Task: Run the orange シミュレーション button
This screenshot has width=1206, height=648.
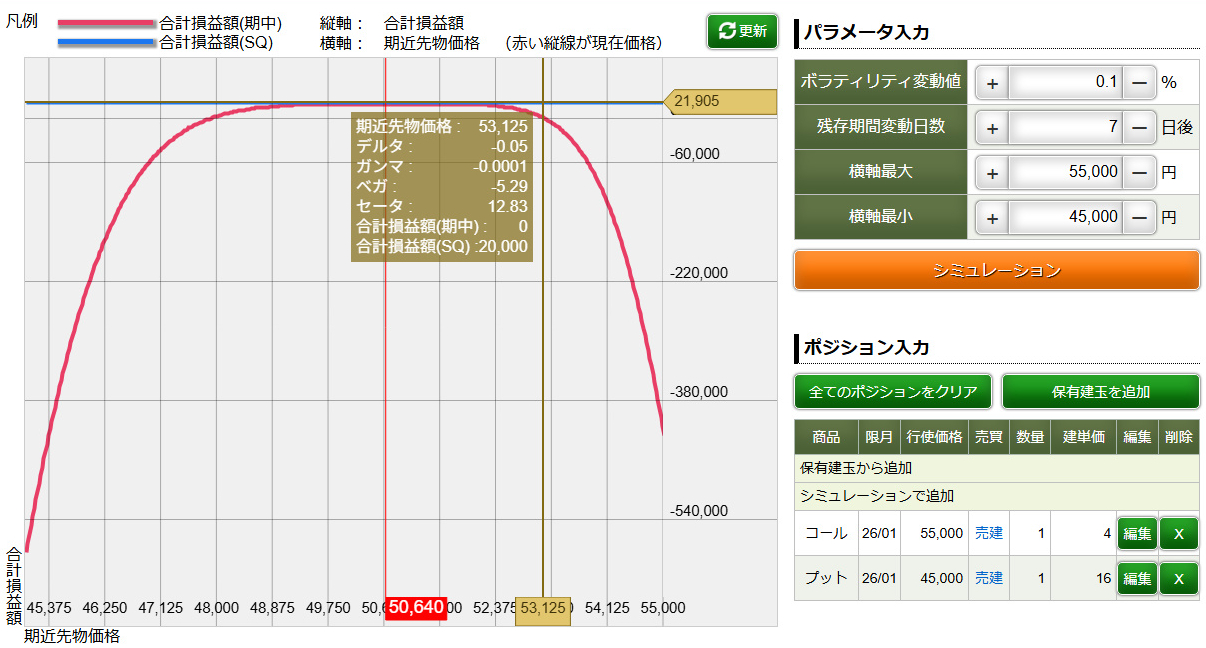Action: (996, 270)
